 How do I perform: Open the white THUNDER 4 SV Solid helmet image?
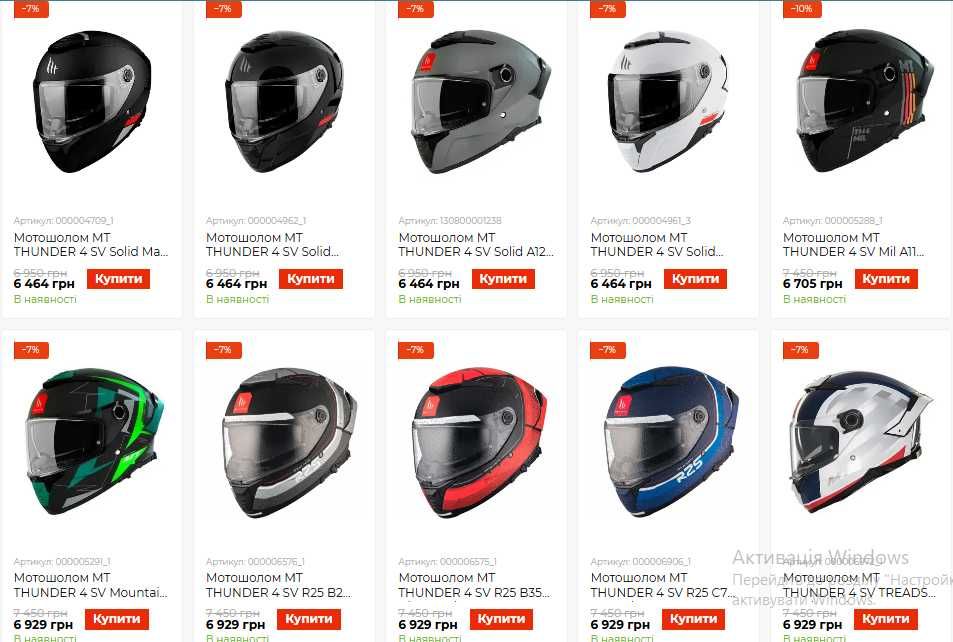click(667, 102)
